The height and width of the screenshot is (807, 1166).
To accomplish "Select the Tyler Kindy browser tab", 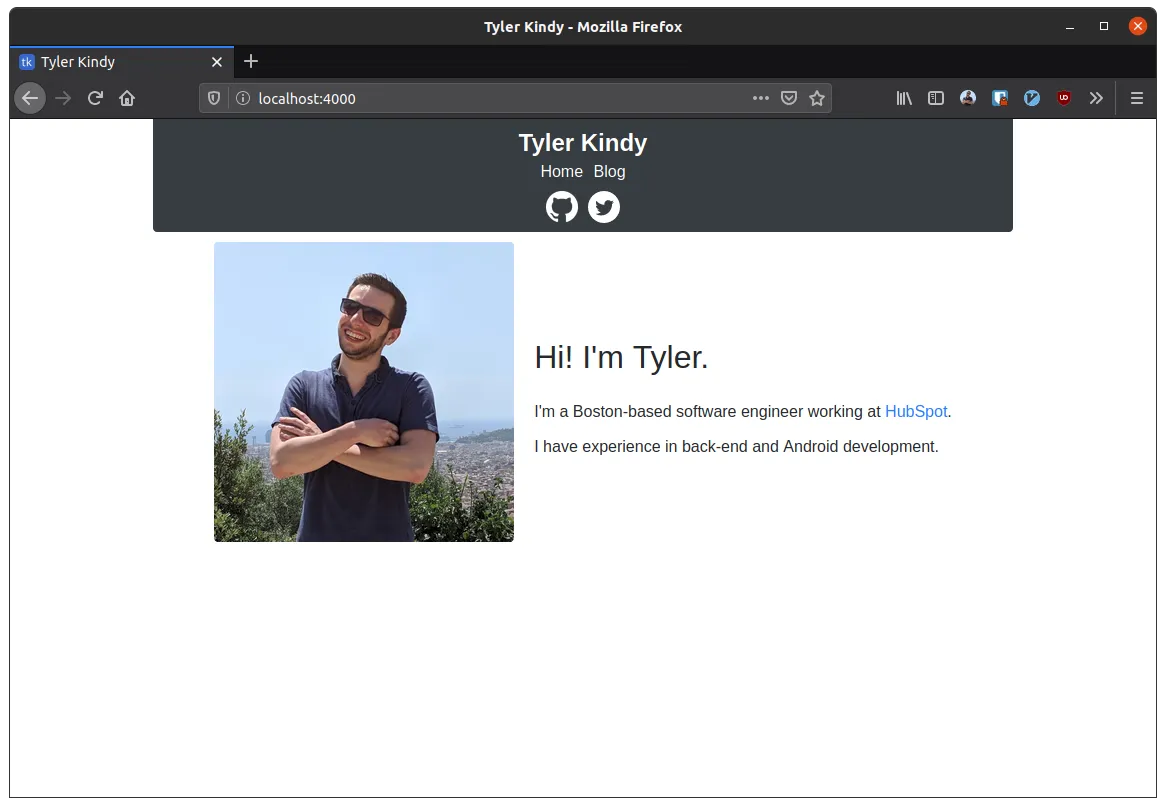I will click(122, 62).
